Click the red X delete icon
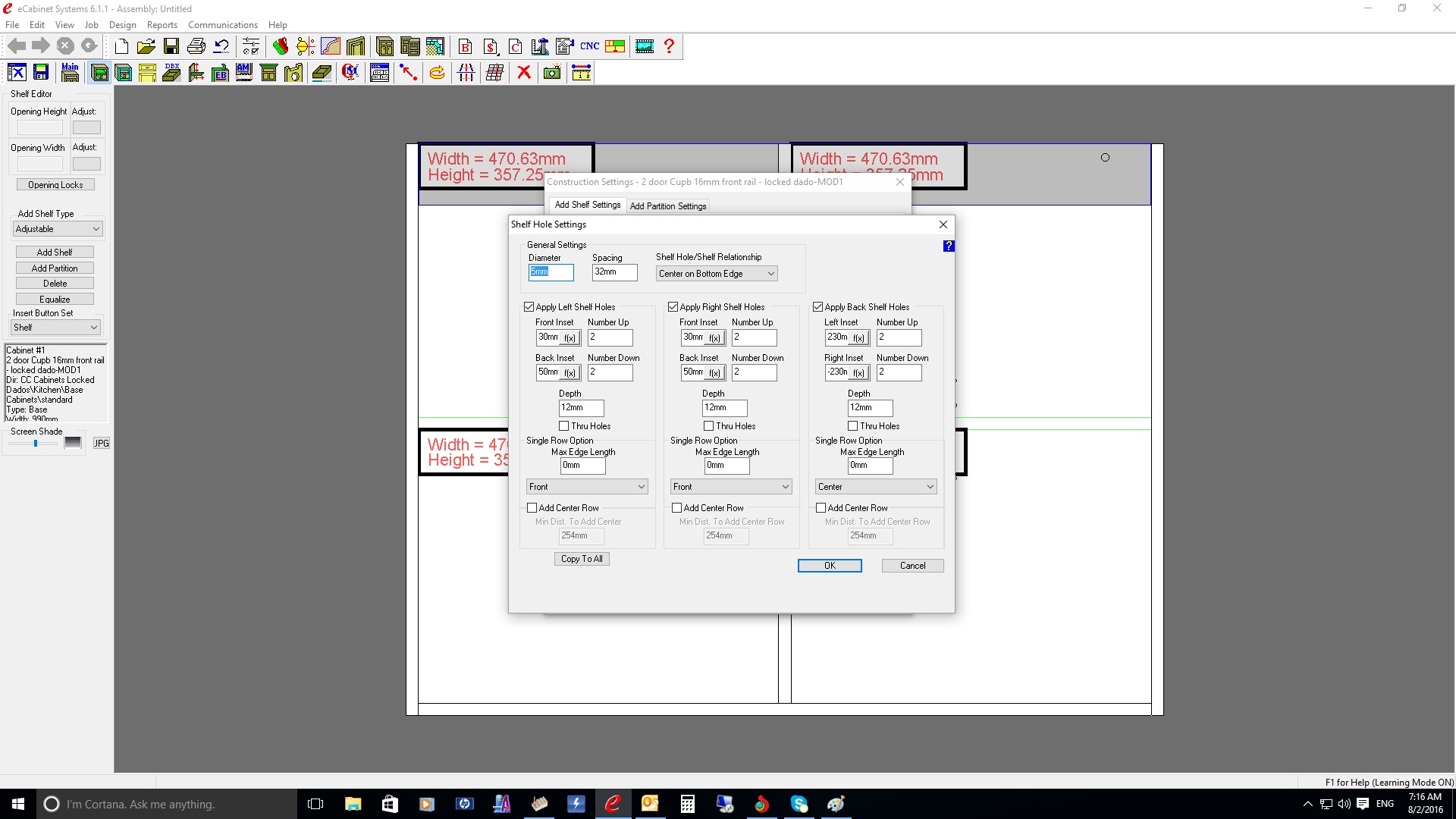The image size is (1456, 819). coord(523,73)
